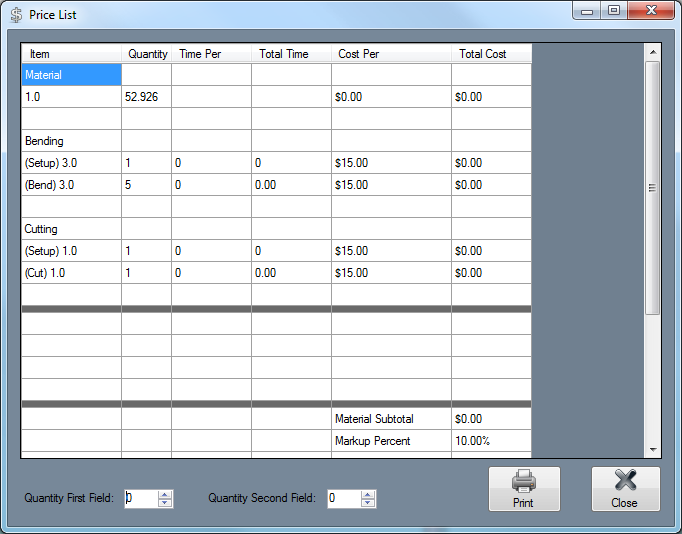Image resolution: width=682 pixels, height=534 pixels.
Task: Click the Markup Percent label cell
Action: coord(391,441)
